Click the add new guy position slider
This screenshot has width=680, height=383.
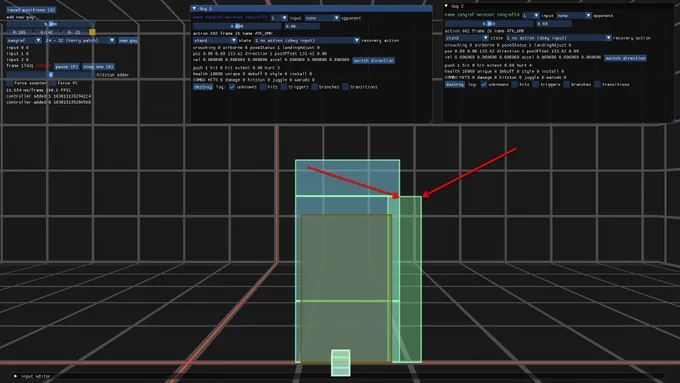[50, 24]
